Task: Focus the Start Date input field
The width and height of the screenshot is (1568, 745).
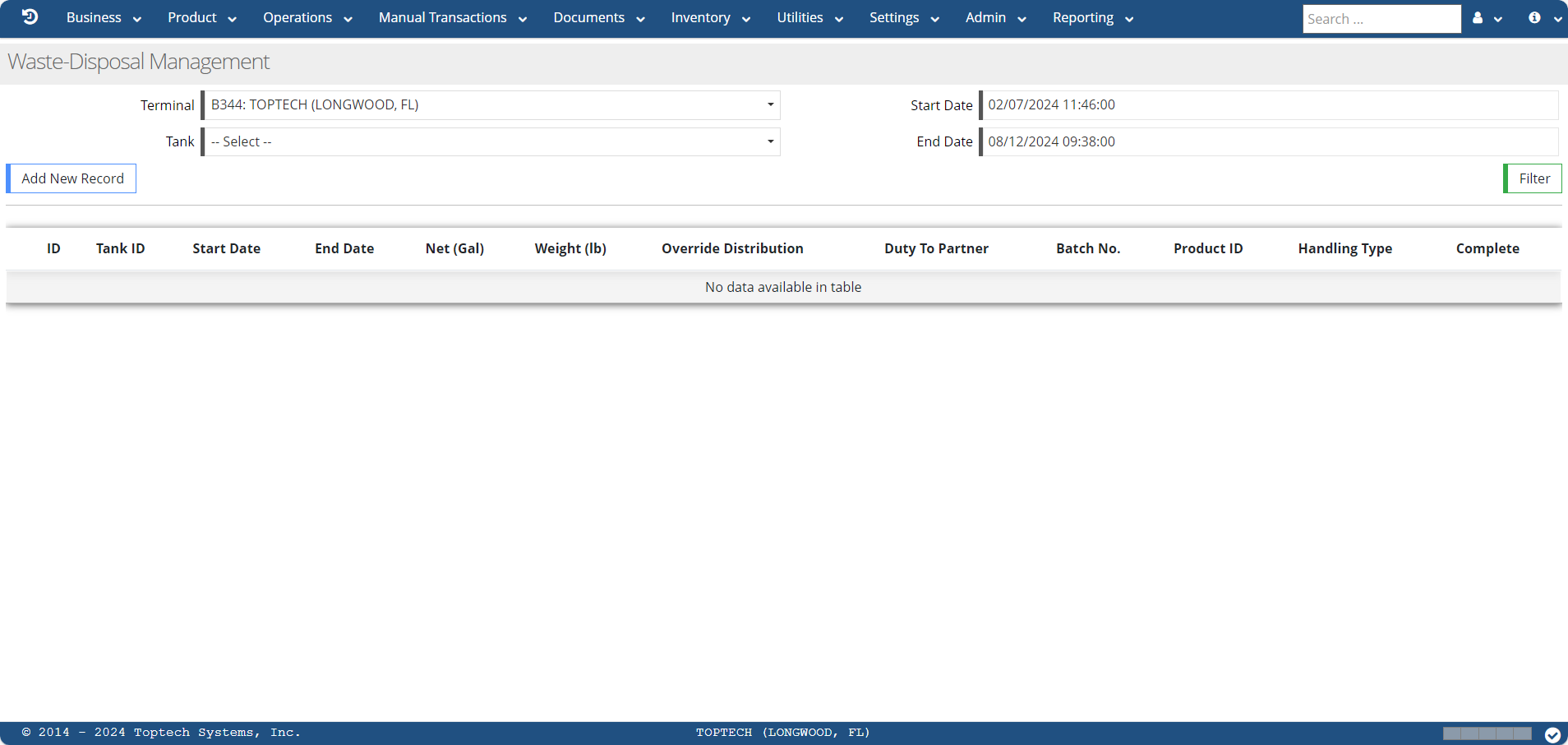Action: [1269, 105]
